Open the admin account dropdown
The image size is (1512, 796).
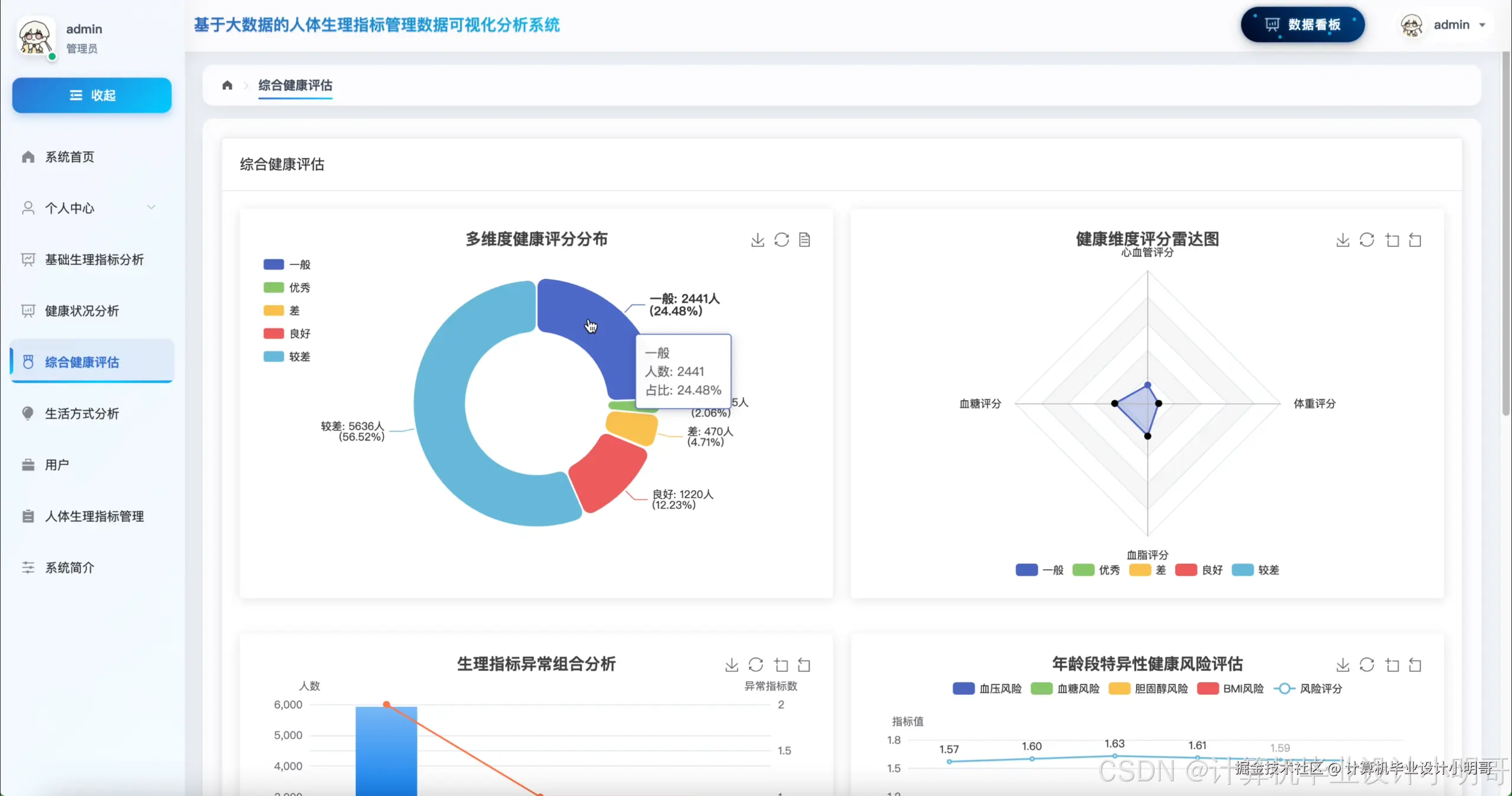coord(1459,24)
